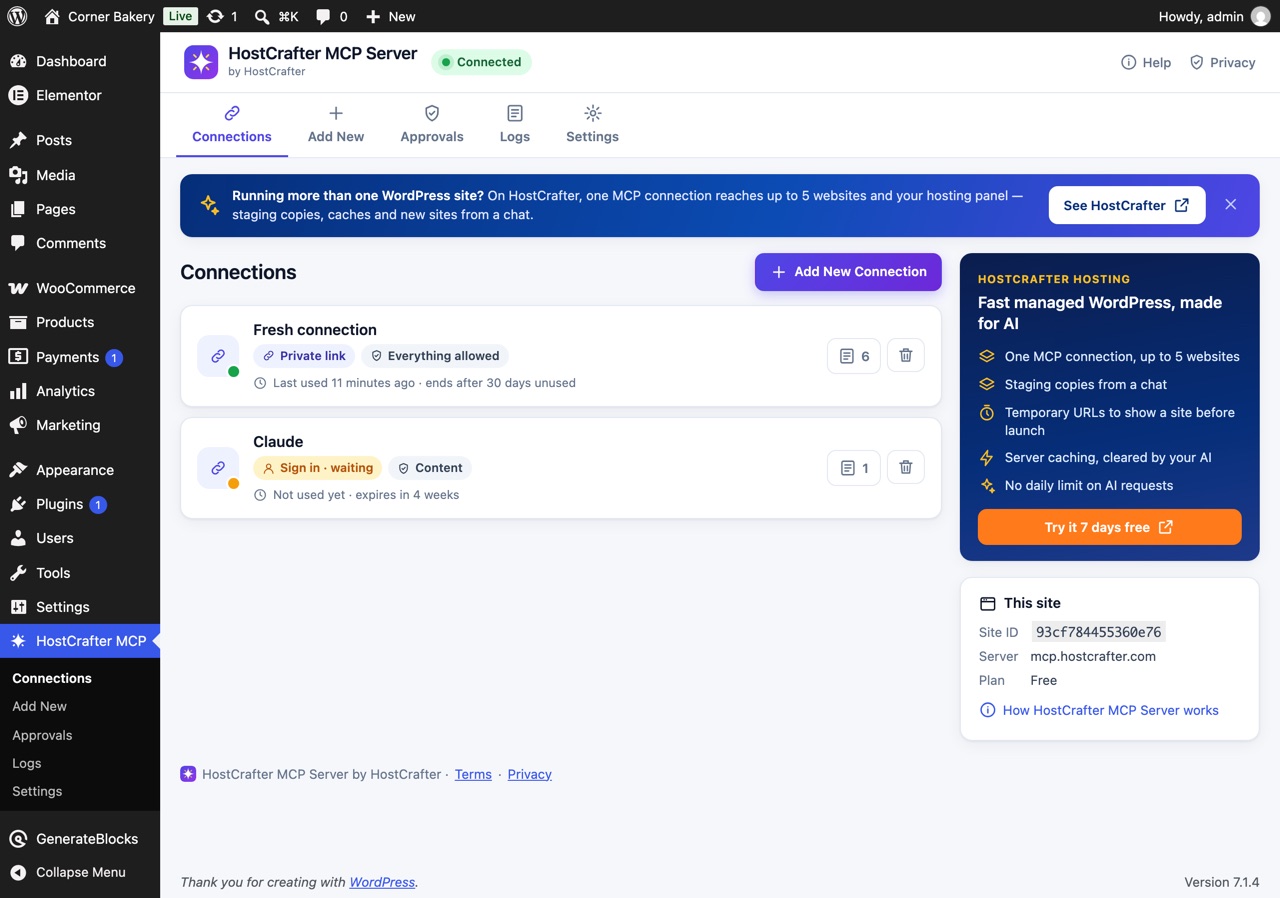Image resolution: width=1280 pixels, height=898 pixels.
Task: Open the comments bubble in admin bar
Action: (331, 16)
